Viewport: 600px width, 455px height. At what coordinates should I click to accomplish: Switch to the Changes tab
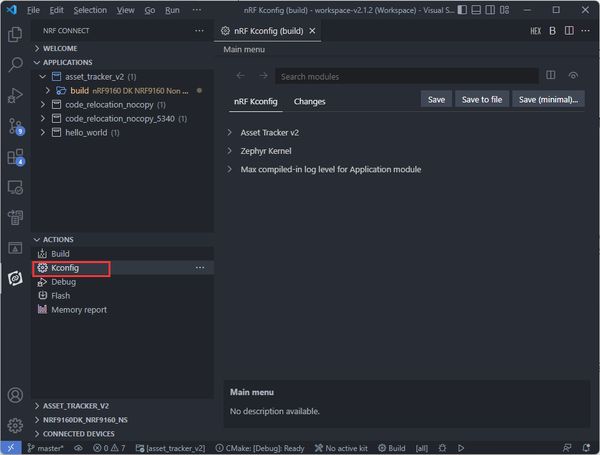(310, 101)
